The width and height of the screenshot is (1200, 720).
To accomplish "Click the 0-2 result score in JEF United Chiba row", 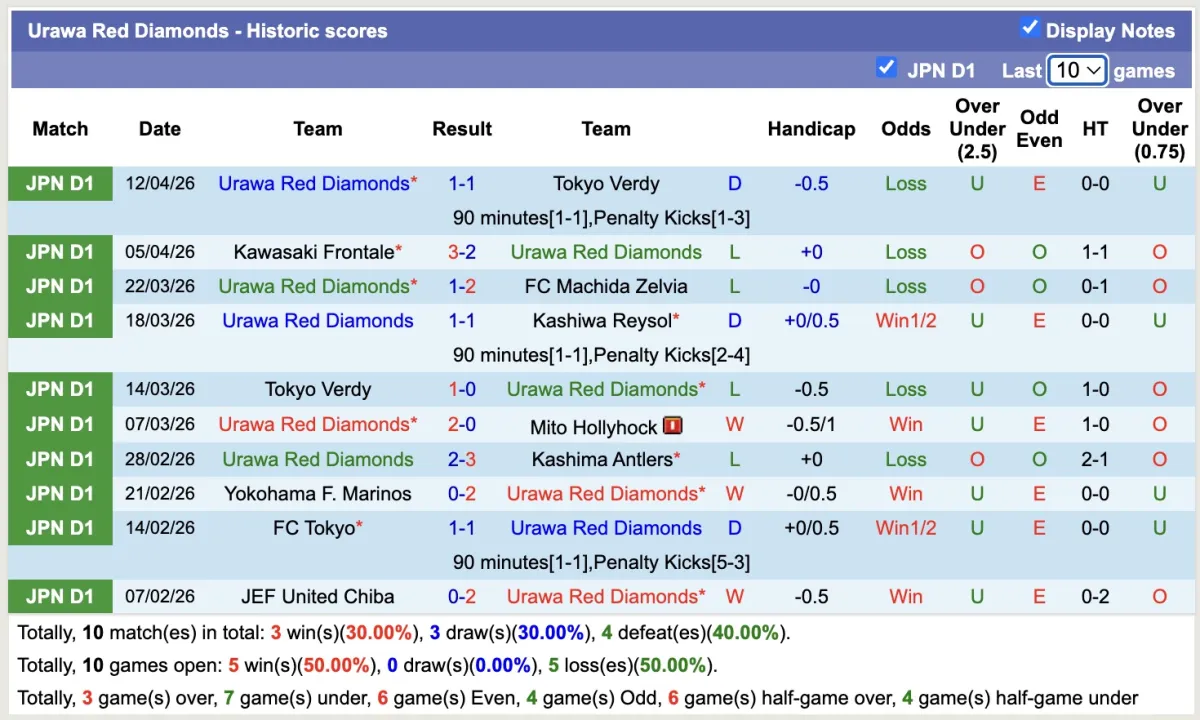I will pos(462,596).
